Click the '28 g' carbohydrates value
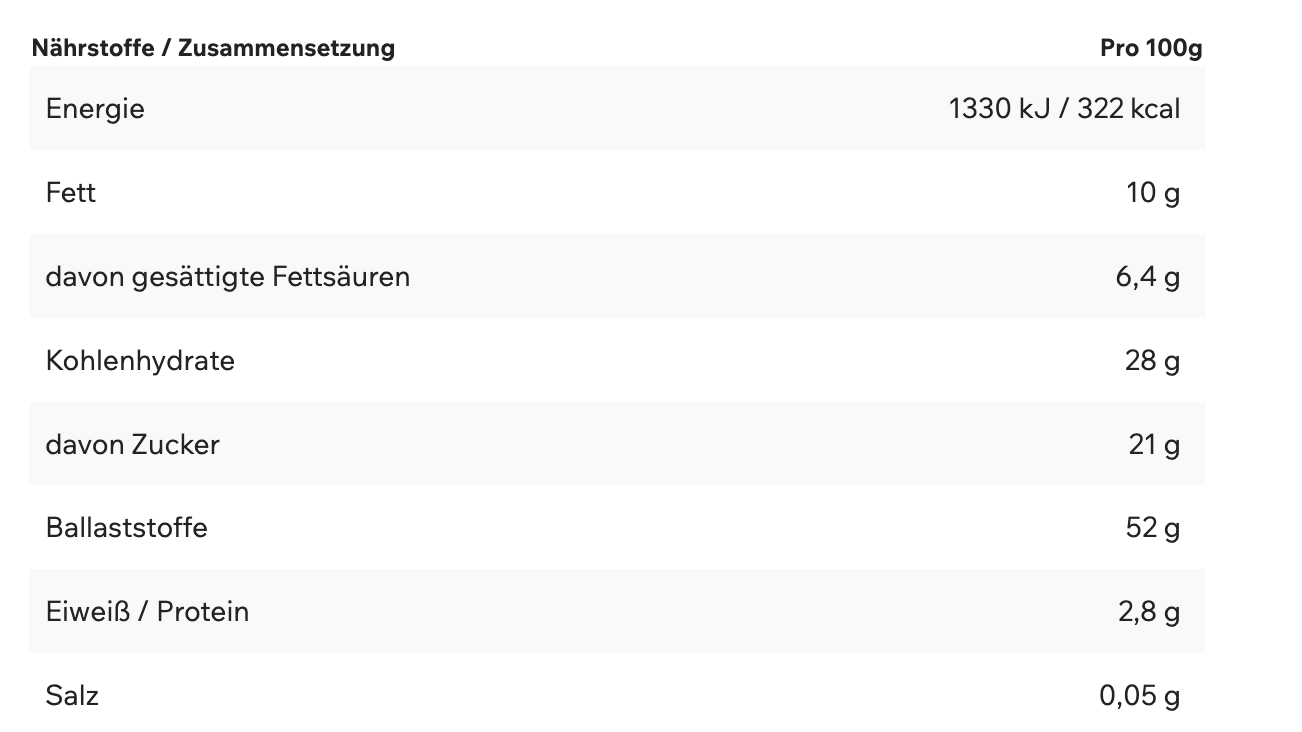This screenshot has width=1302, height=732. (1152, 360)
